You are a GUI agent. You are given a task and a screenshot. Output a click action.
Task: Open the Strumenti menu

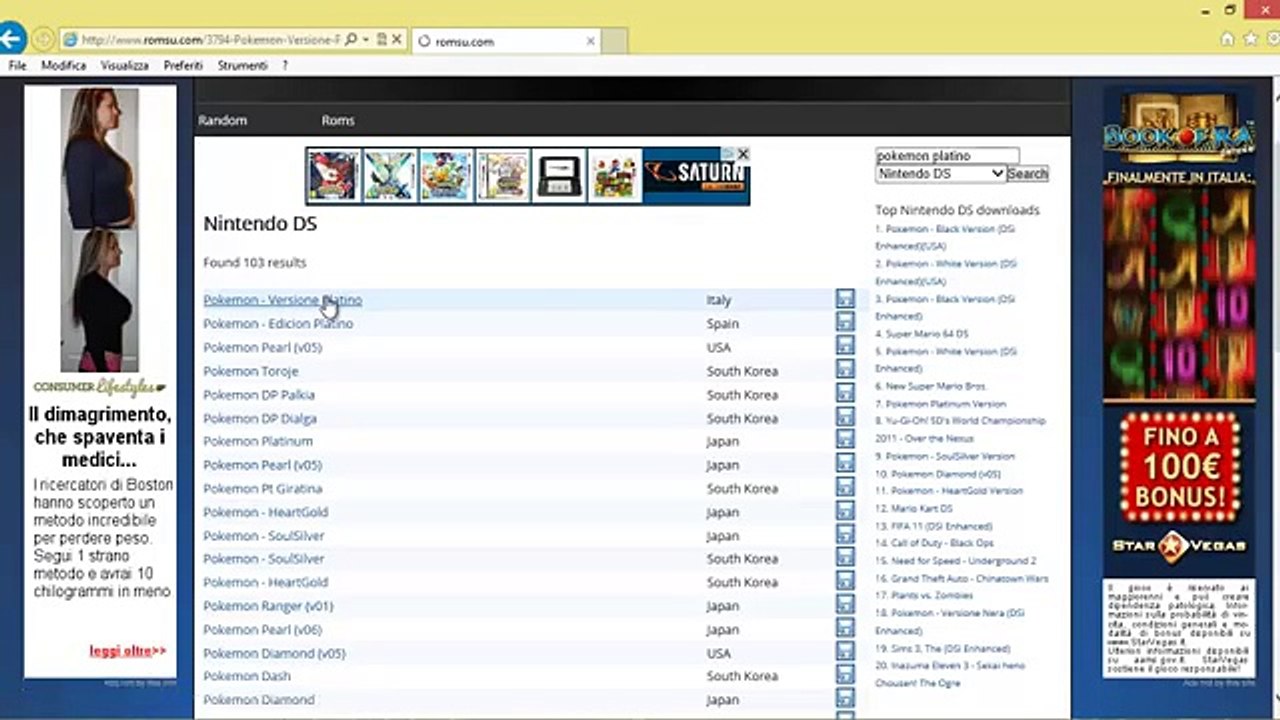pyautogui.click(x=242, y=65)
